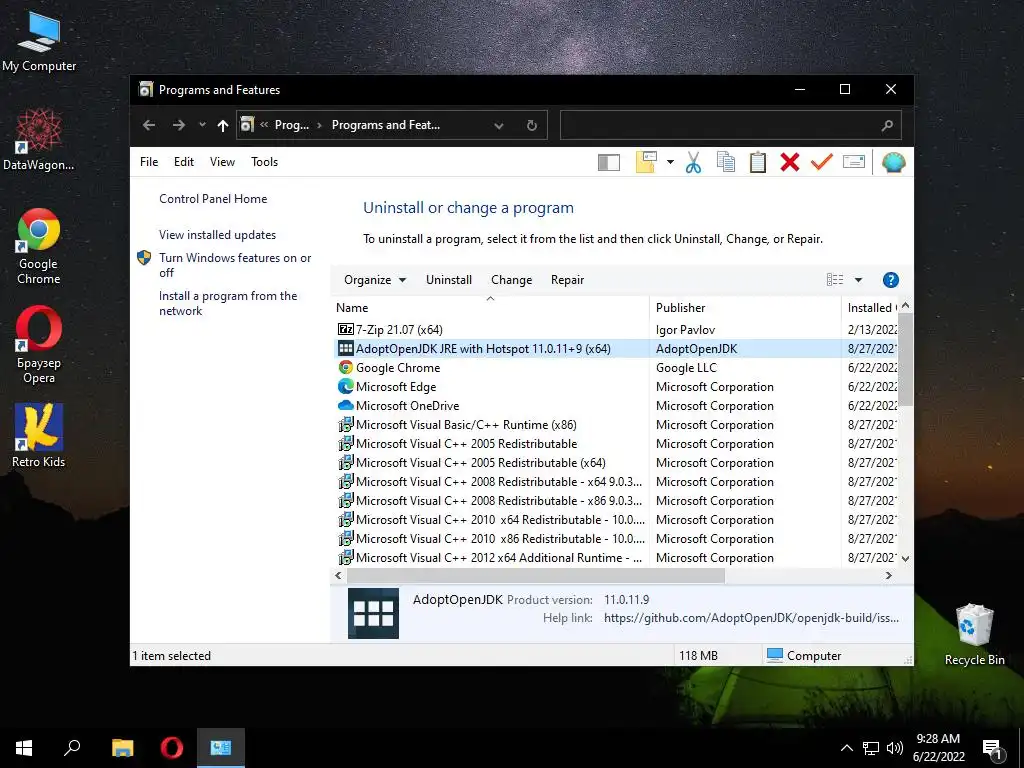
Task: Sort by the Publisher column header
Action: point(745,308)
